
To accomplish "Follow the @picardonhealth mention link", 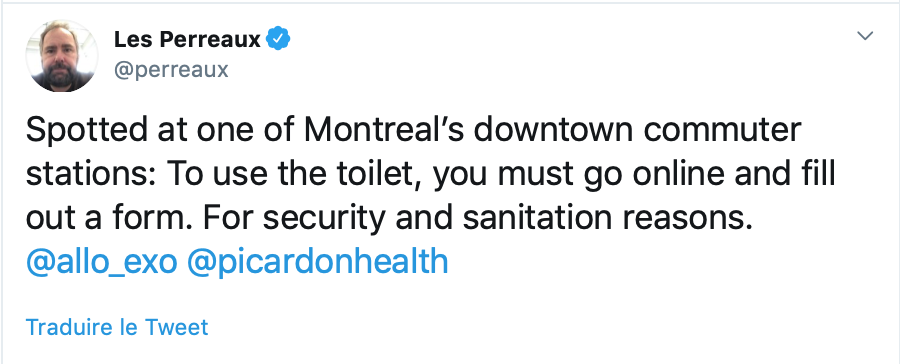I will click(x=317, y=262).
